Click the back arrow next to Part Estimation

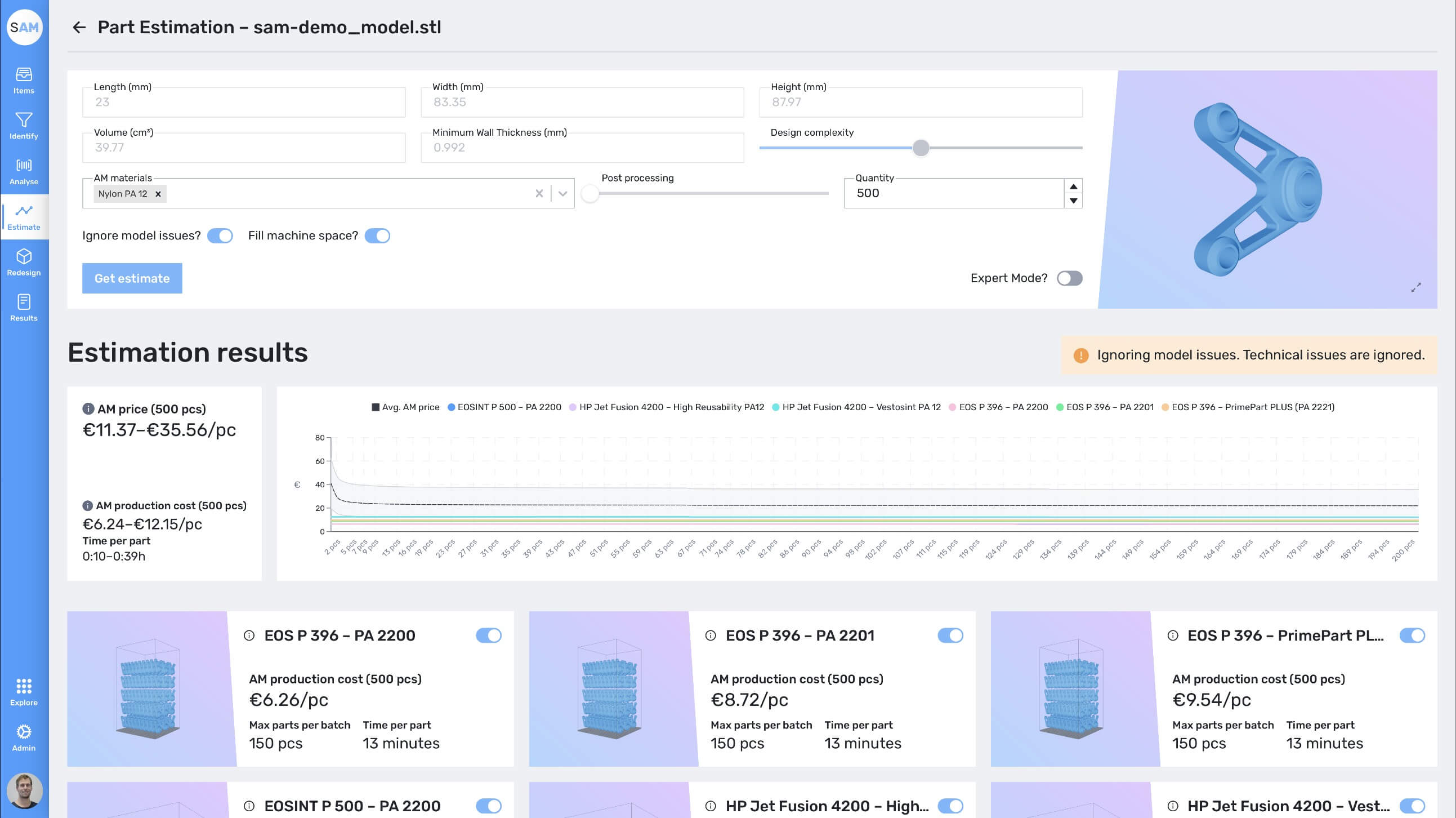(79, 27)
